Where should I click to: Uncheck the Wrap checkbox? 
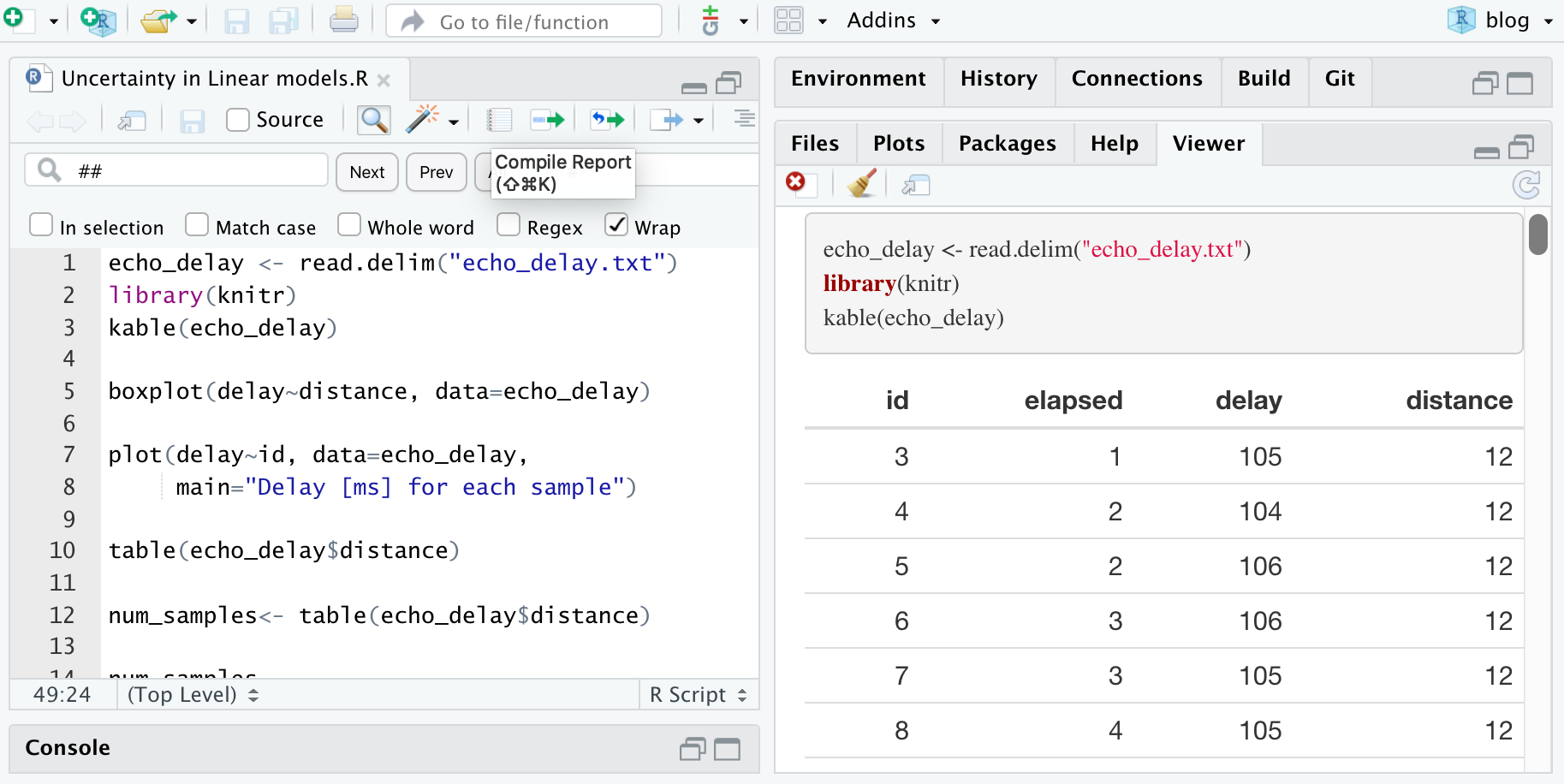tap(616, 225)
